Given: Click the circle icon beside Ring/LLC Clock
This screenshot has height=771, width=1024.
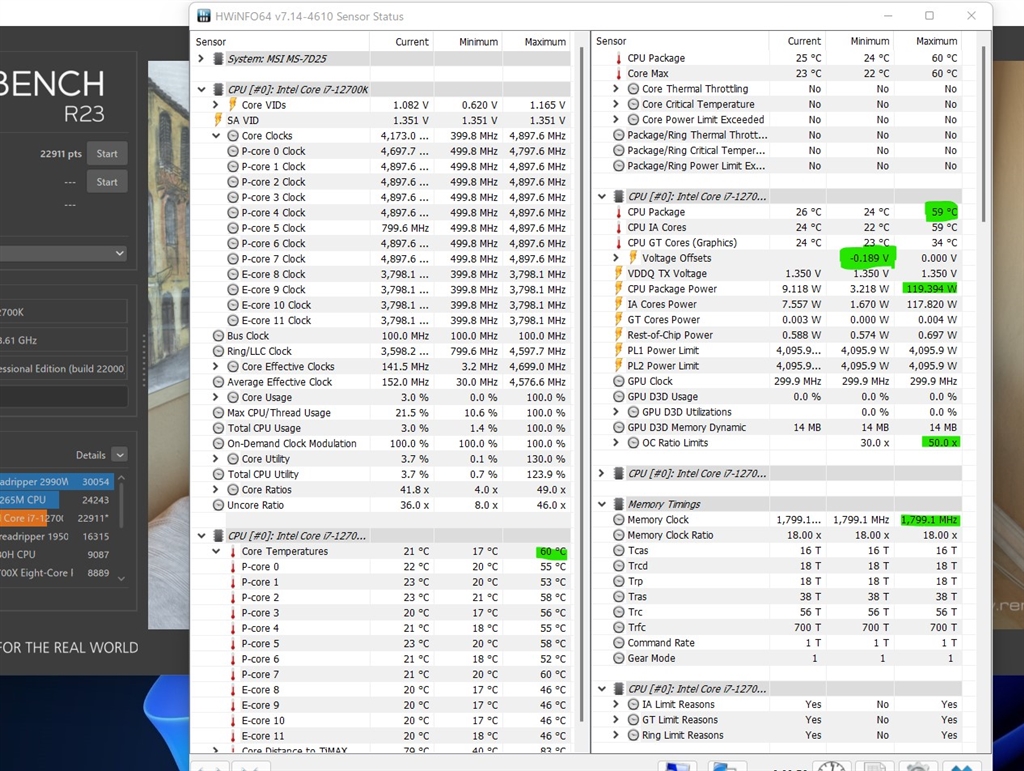Looking at the screenshot, I should click(219, 351).
